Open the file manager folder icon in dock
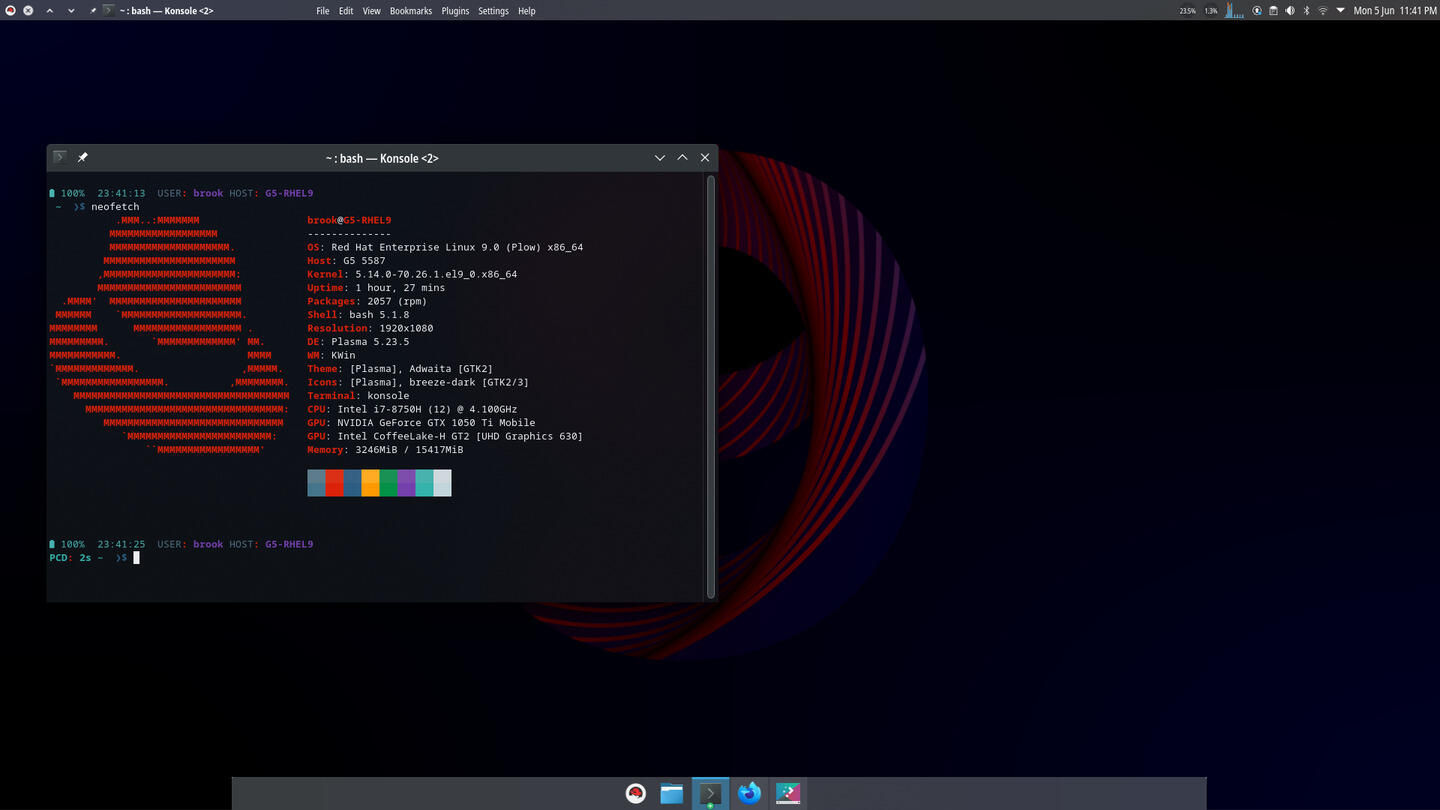Image resolution: width=1440 pixels, height=810 pixels. (x=672, y=793)
